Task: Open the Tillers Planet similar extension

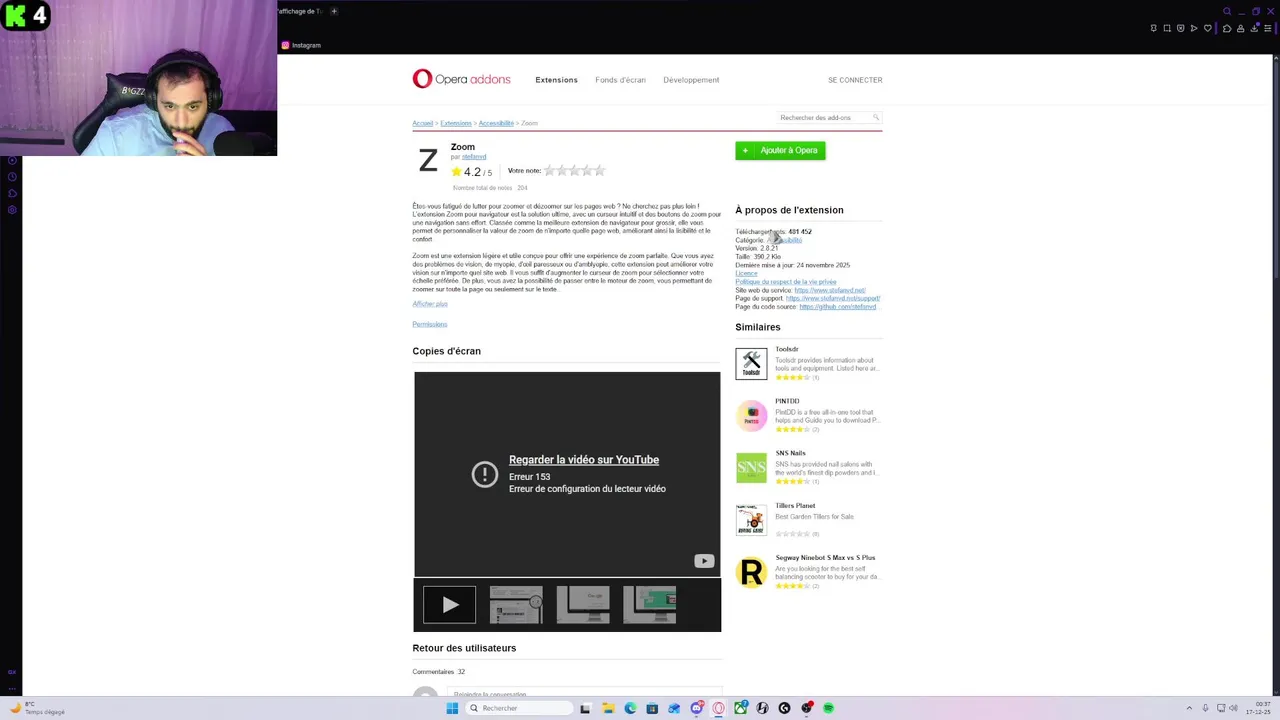Action: tap(795, 505)
